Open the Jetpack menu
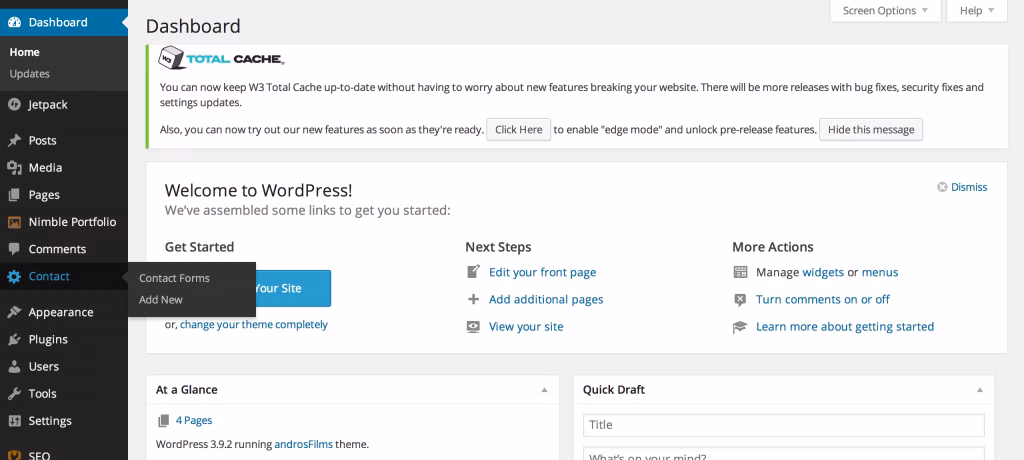The height and width of the screenshot is (460, 1024). tap(64, 105)
